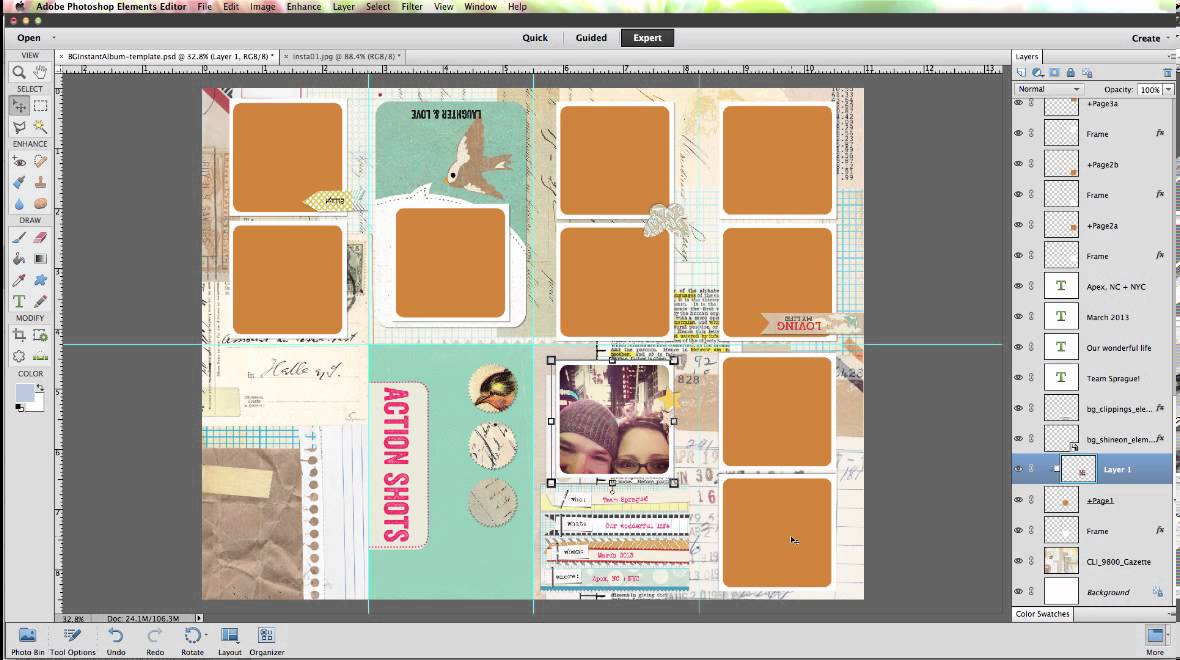
Task: Switch to the insta01.jpg document tab
Action: pos(344,56)
